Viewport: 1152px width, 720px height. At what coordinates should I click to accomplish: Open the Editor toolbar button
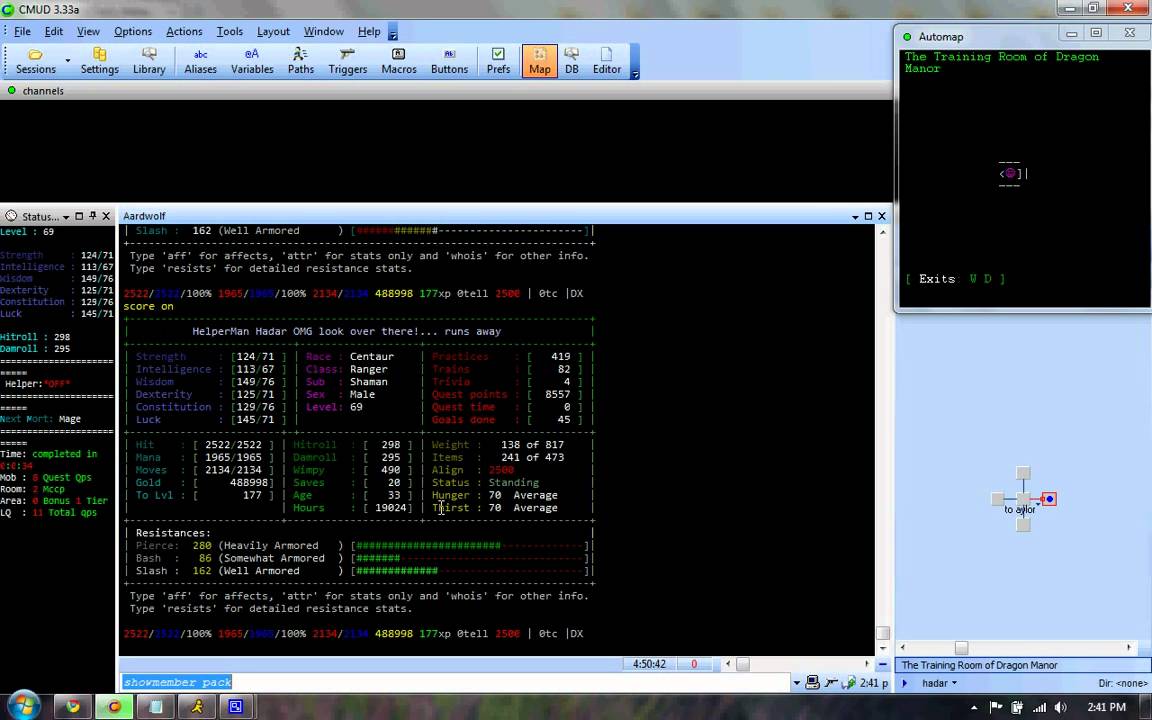coord(607,61)
